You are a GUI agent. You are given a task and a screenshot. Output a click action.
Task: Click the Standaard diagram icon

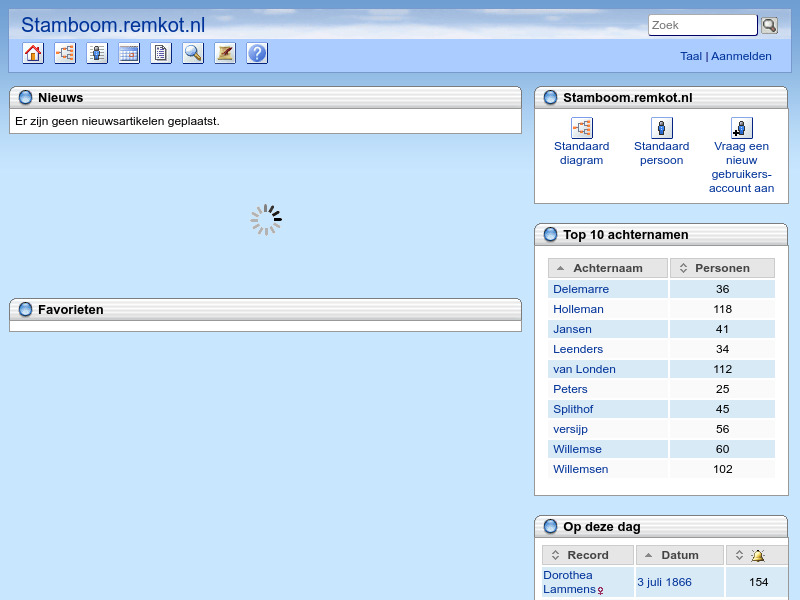point(582,128)
